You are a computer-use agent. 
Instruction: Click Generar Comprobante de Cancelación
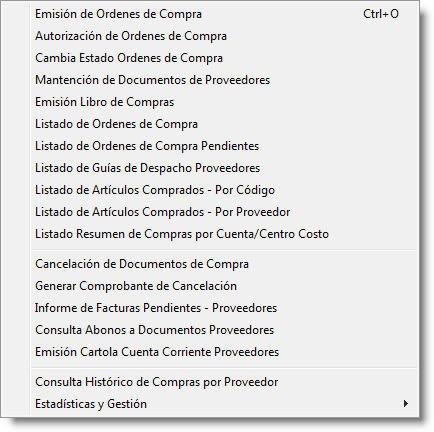[x=225, y=286]
